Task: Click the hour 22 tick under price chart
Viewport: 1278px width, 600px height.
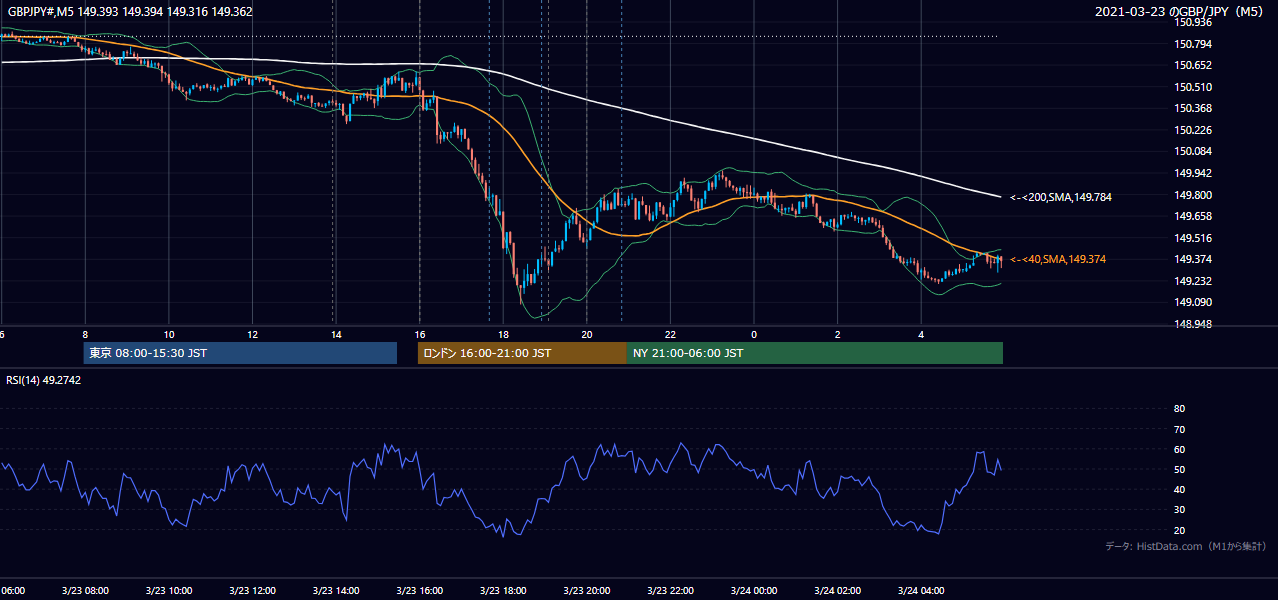Action: (x=671, y=335)
